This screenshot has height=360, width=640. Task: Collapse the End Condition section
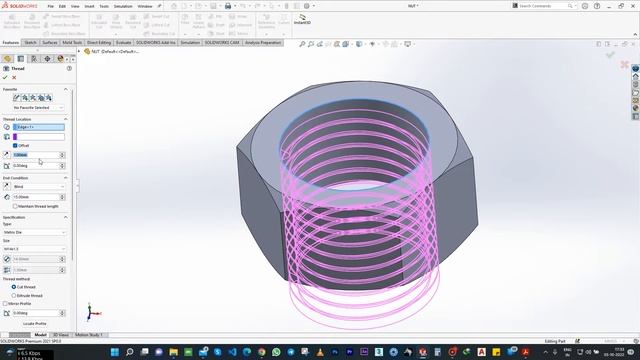66,178
